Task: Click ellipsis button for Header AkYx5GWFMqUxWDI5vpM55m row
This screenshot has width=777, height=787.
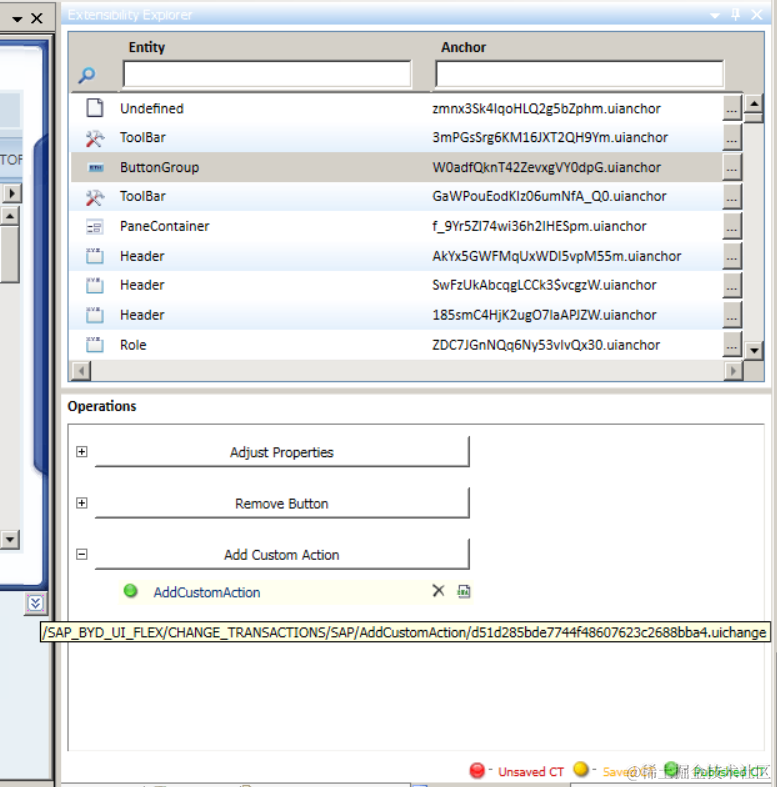Action: click(x=732, y=256)
